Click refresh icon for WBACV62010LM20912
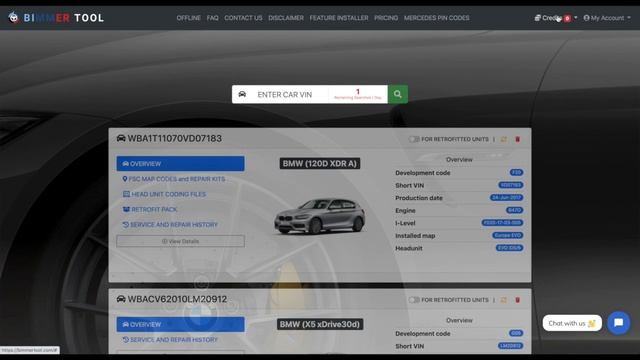The width and height of the screenshot is (640, 360). 504,300
